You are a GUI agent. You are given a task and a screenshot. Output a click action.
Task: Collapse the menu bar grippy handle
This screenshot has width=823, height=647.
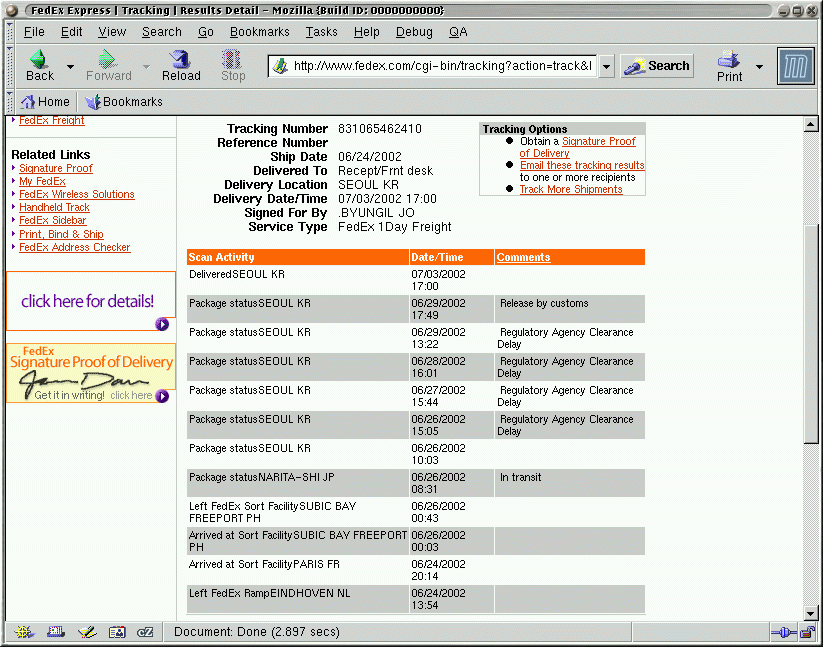click(9, 32)
